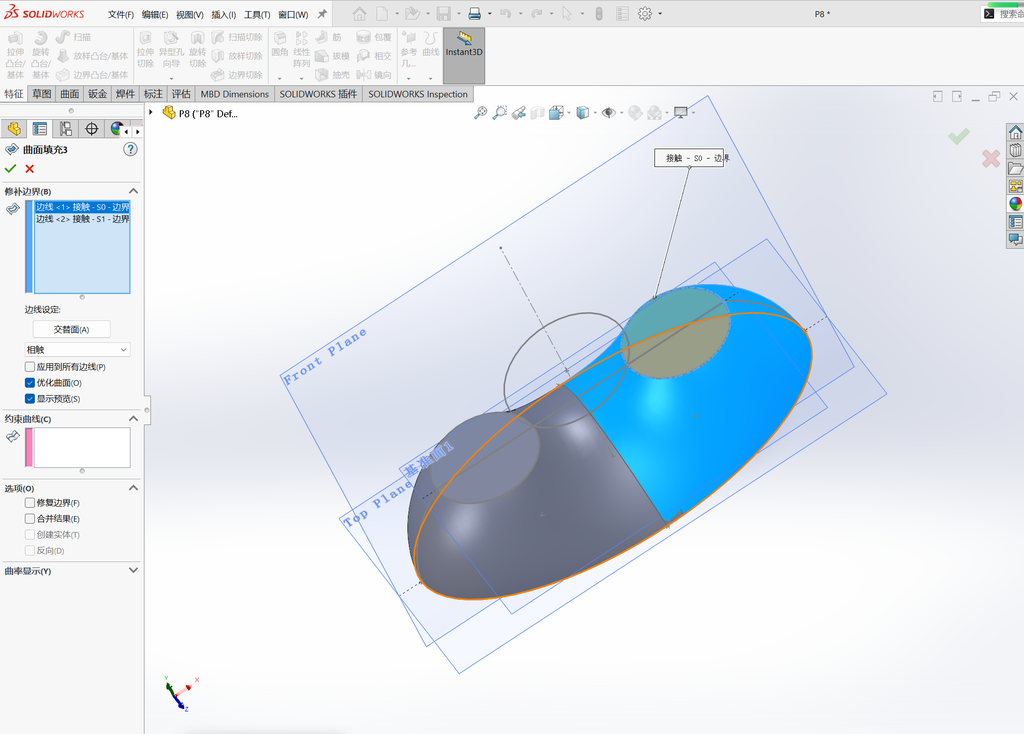Enable the 应用到所有边线(P) checkbox
Image resolution: width=1024 pixels, height=734 pixels.
pyautogui.click(x=30, y=367)
